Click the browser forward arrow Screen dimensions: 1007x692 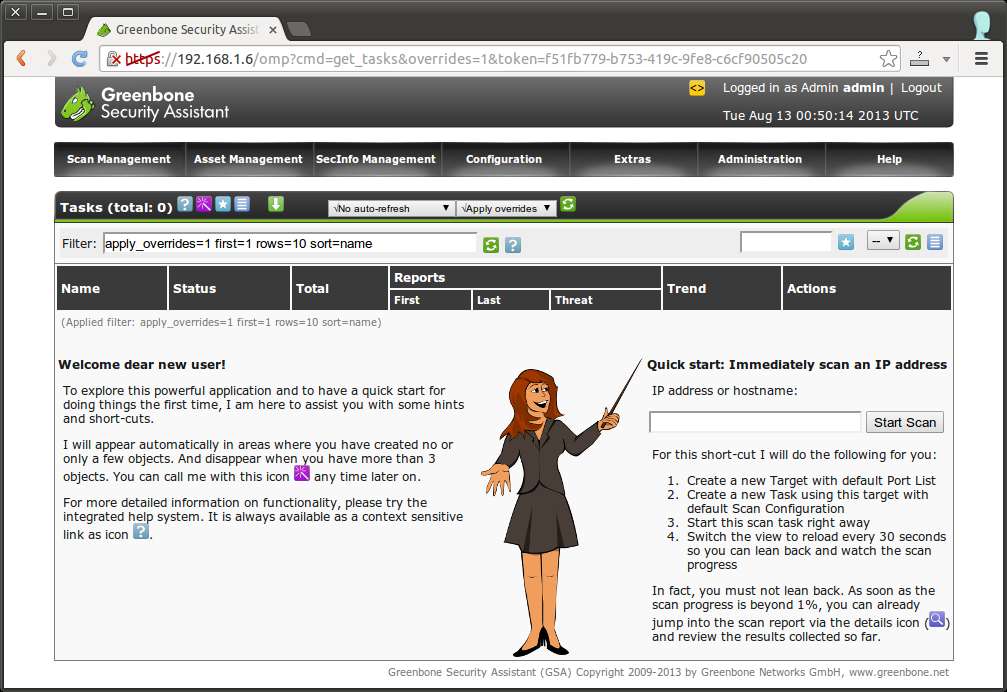click(51, 58)
